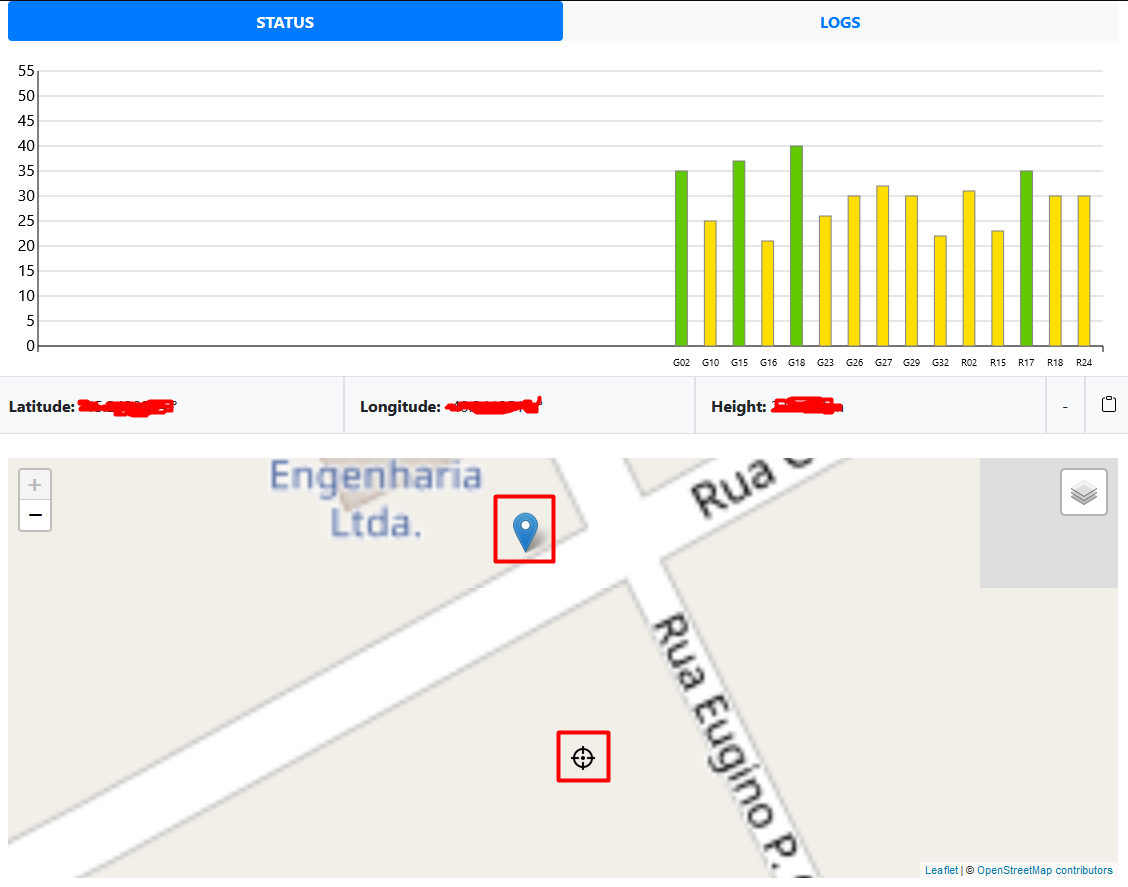
Task: Click the G02 satellite bar
Action: point(681,258)
